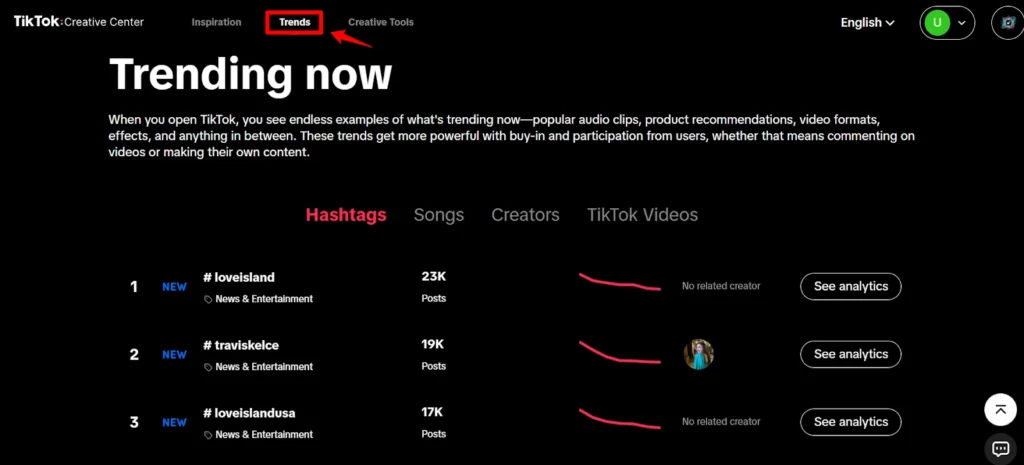This screenshot has width=1024, height=465.
Task: Click the TikTok Creative Center logo
Action: [78, 22]
